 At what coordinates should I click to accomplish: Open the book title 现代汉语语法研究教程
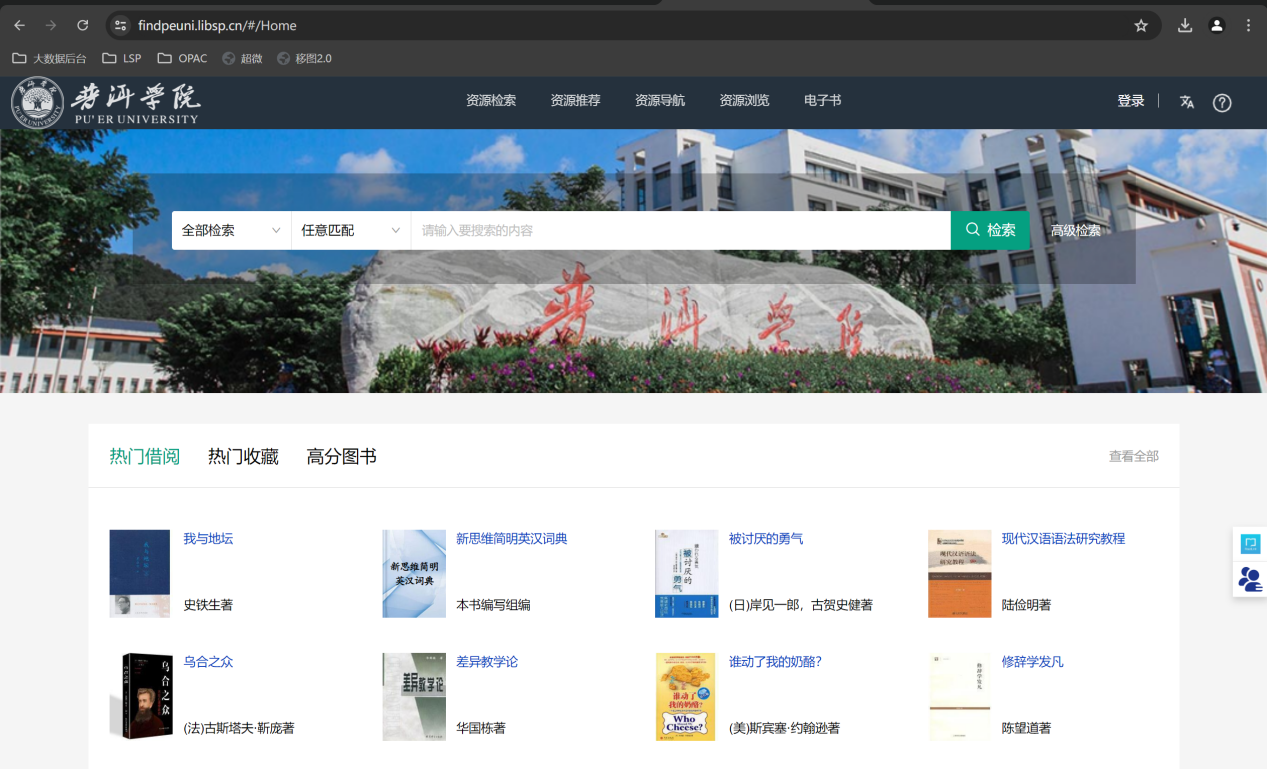[1063, 539]
